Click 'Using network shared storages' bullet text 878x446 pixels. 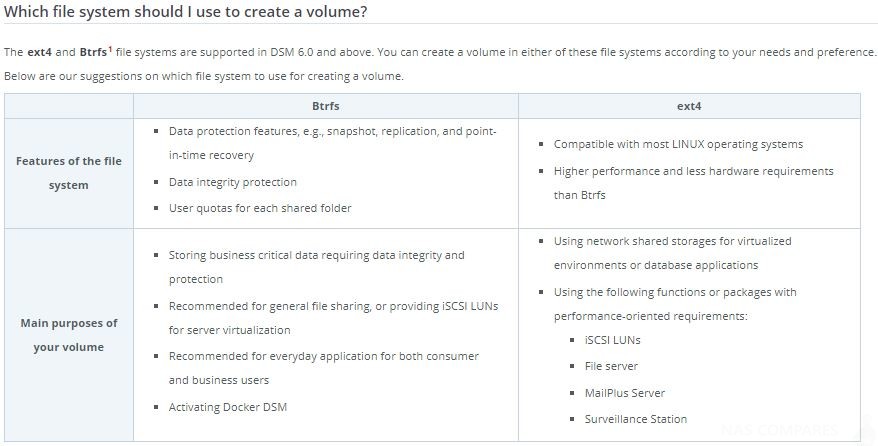click(x=672, y=253)
